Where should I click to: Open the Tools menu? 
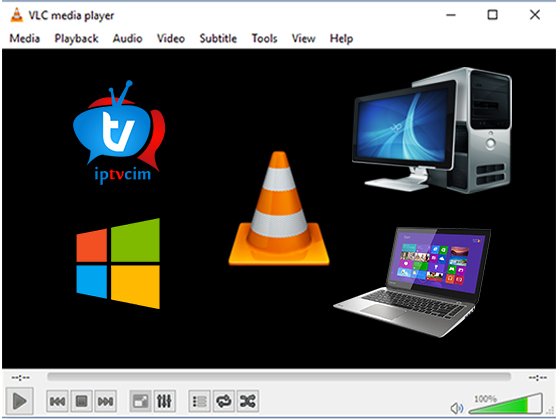(x=264, y=38)
